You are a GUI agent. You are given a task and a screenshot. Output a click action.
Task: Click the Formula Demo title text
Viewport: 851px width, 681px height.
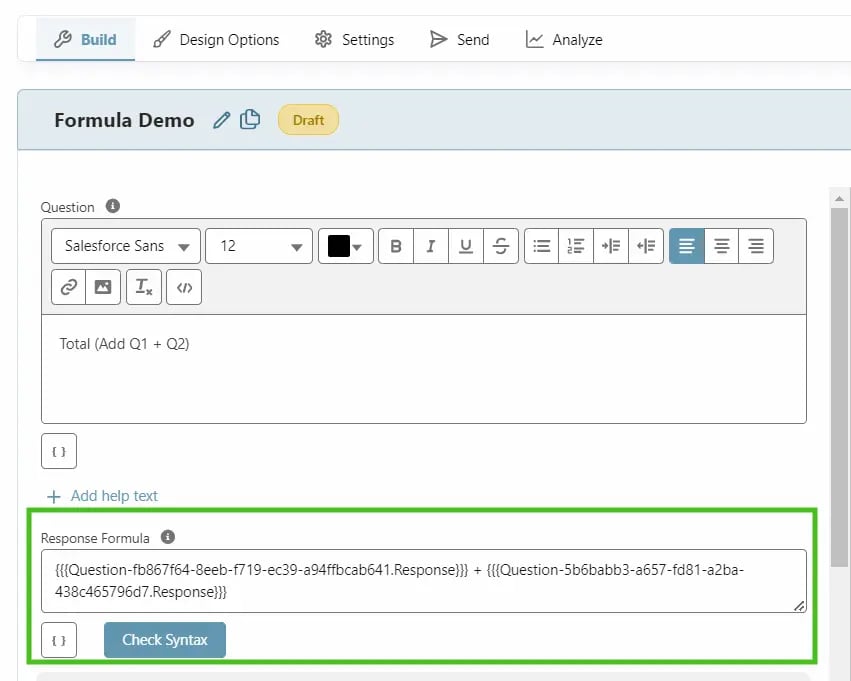(x=124, y=120)
